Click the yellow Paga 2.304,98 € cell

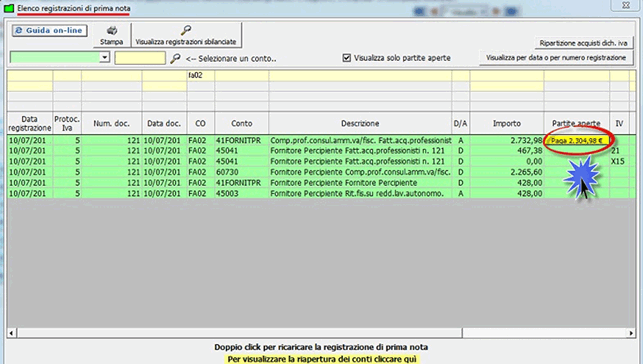[577, 141]
